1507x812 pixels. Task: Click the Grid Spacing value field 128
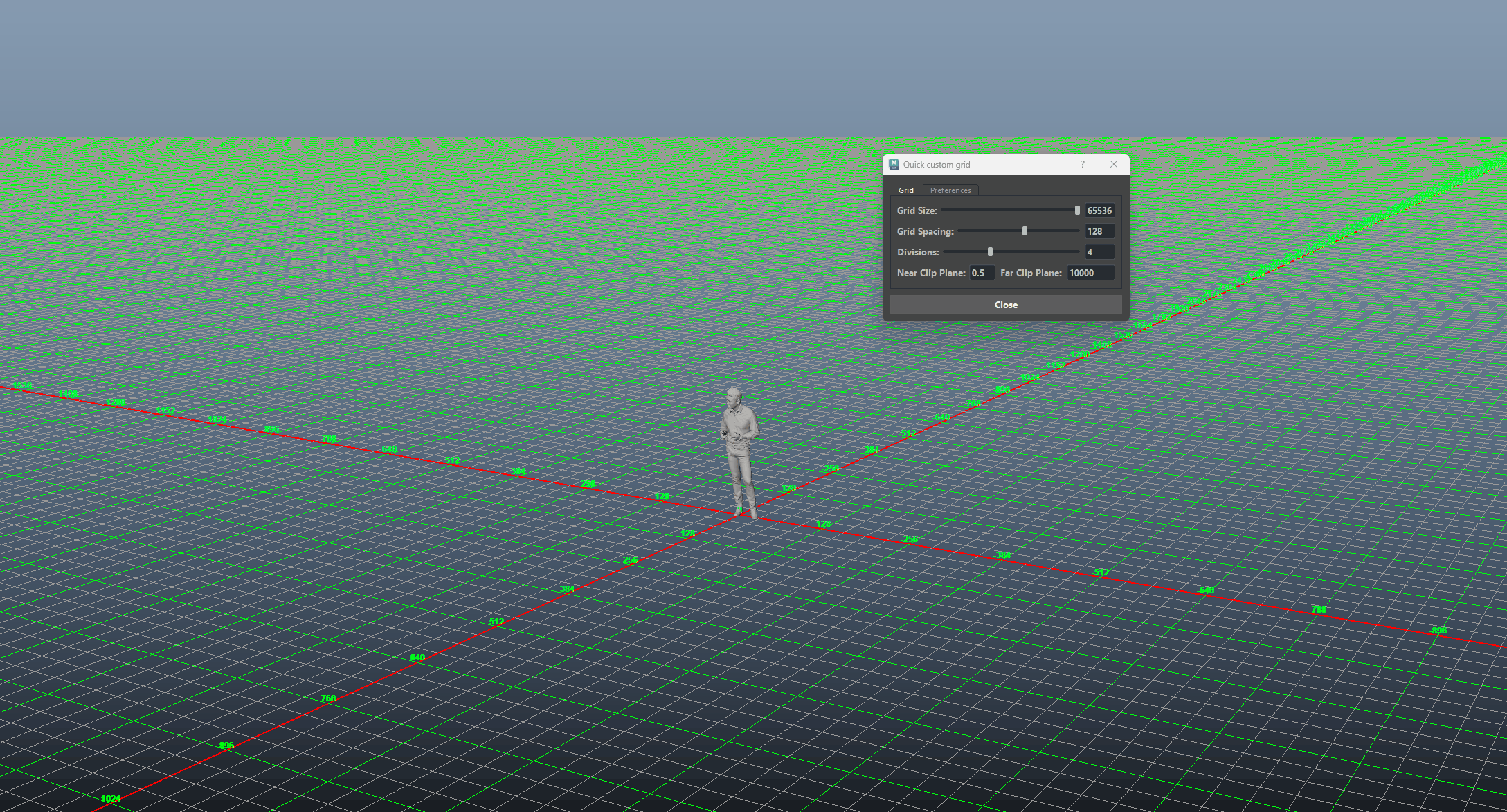tap(1099, 231)
